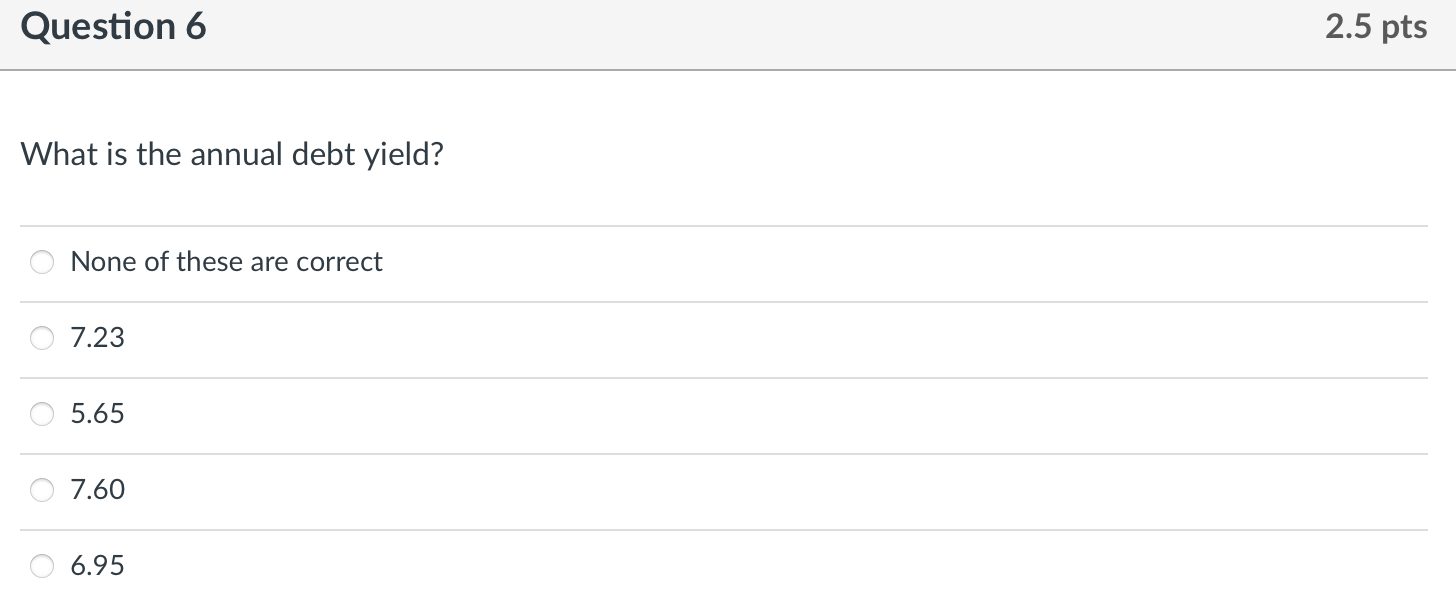Click the 5.65 answer label text

[98, 414]
